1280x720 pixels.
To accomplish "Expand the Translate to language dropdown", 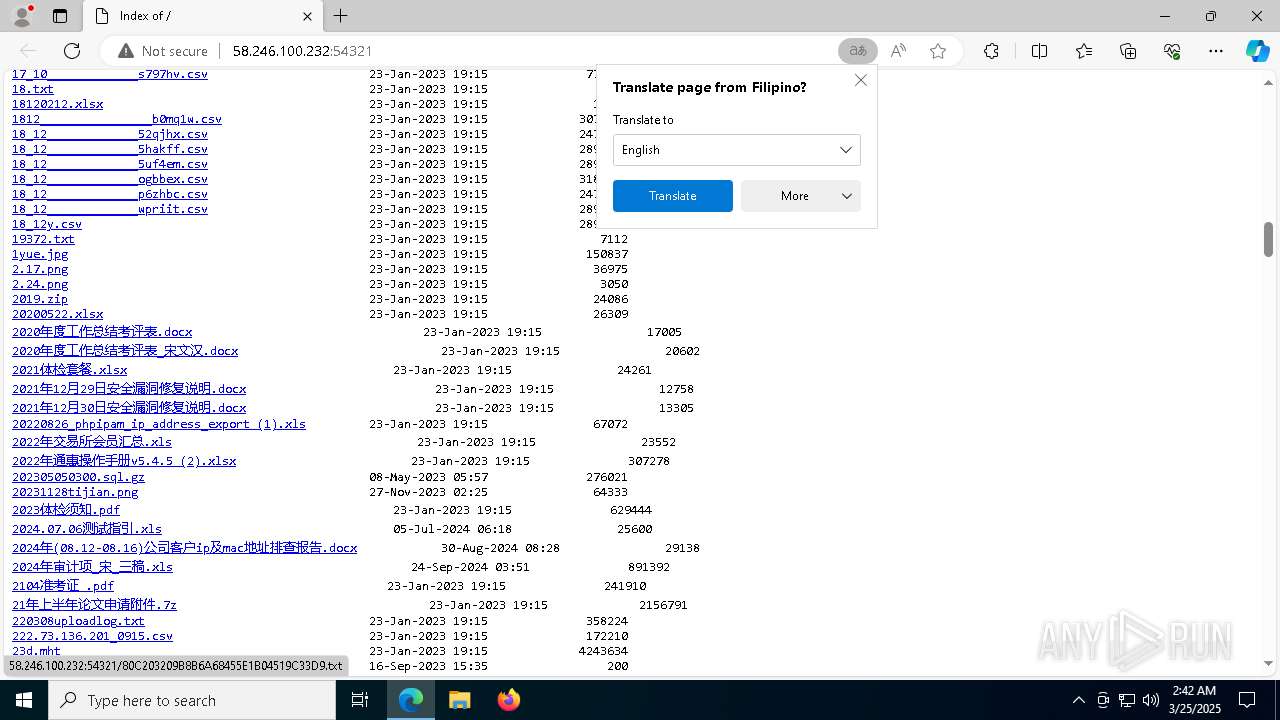I will (737, 150).
